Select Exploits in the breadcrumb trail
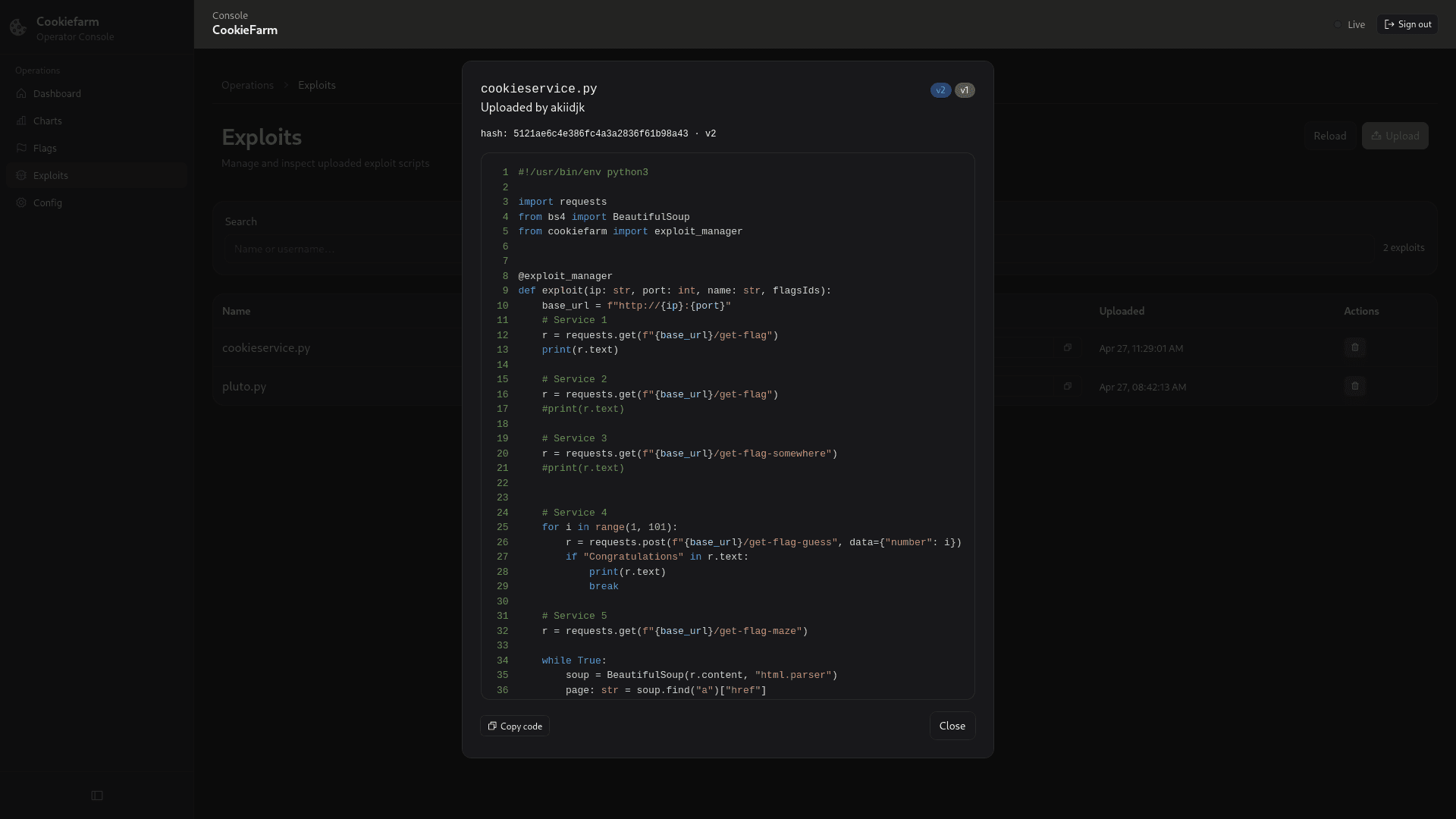Image resolution: width=1456 pixels, height=819 pixels. click(x=316, y=85)
